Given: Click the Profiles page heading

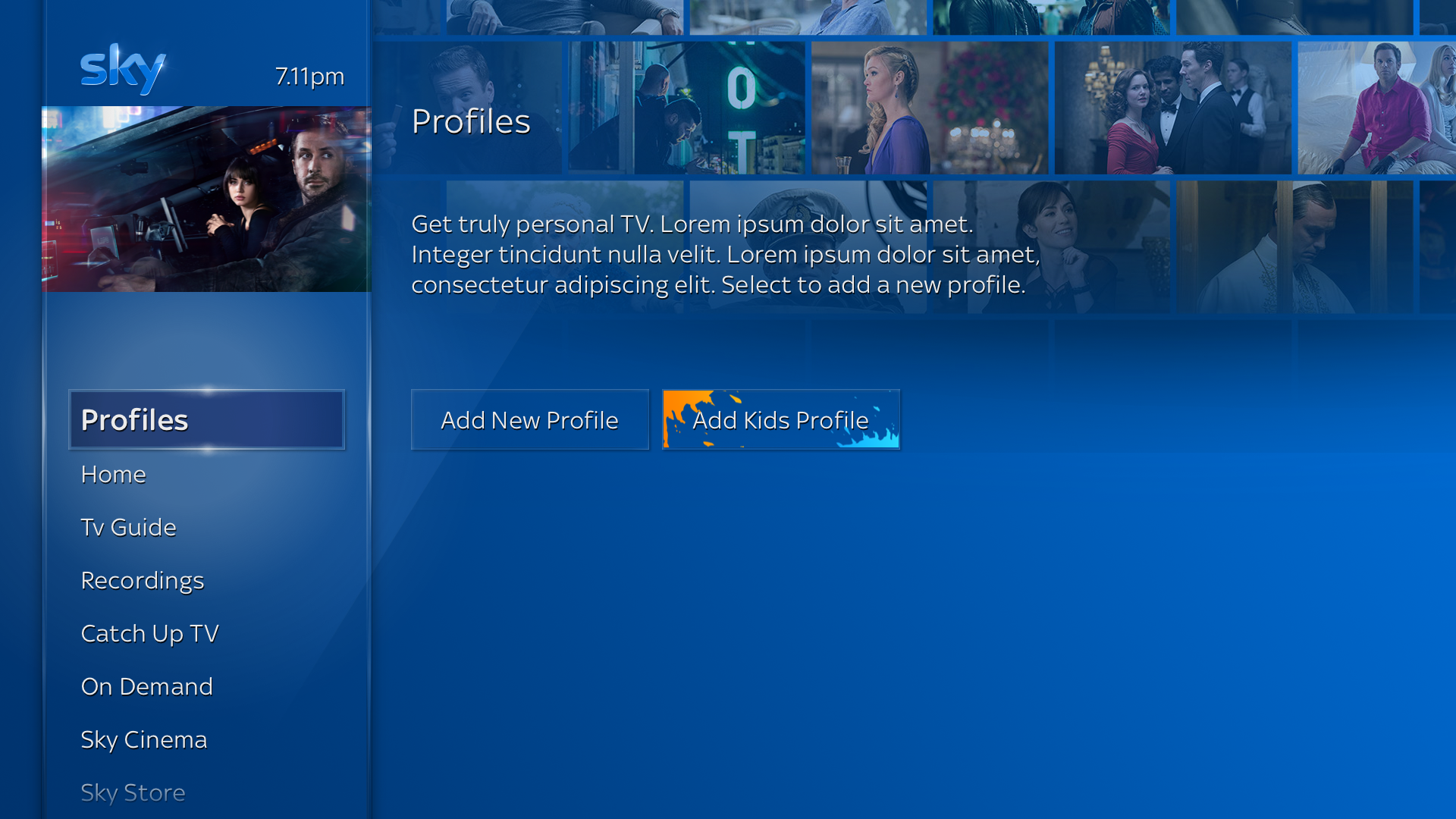Looking at the screenshot, I should 471,121.
